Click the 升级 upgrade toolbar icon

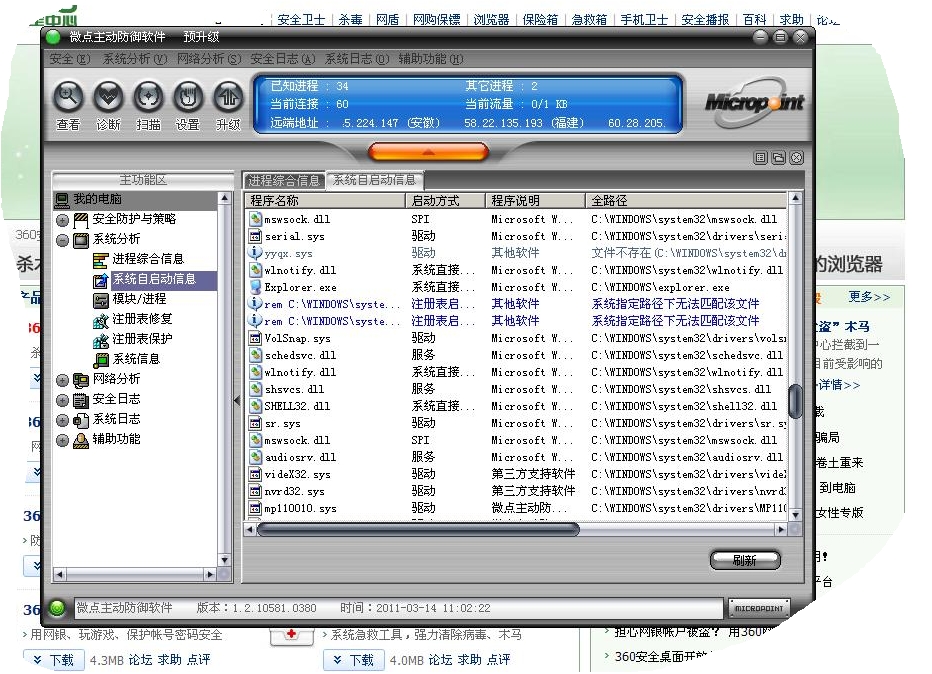(228, 97)
